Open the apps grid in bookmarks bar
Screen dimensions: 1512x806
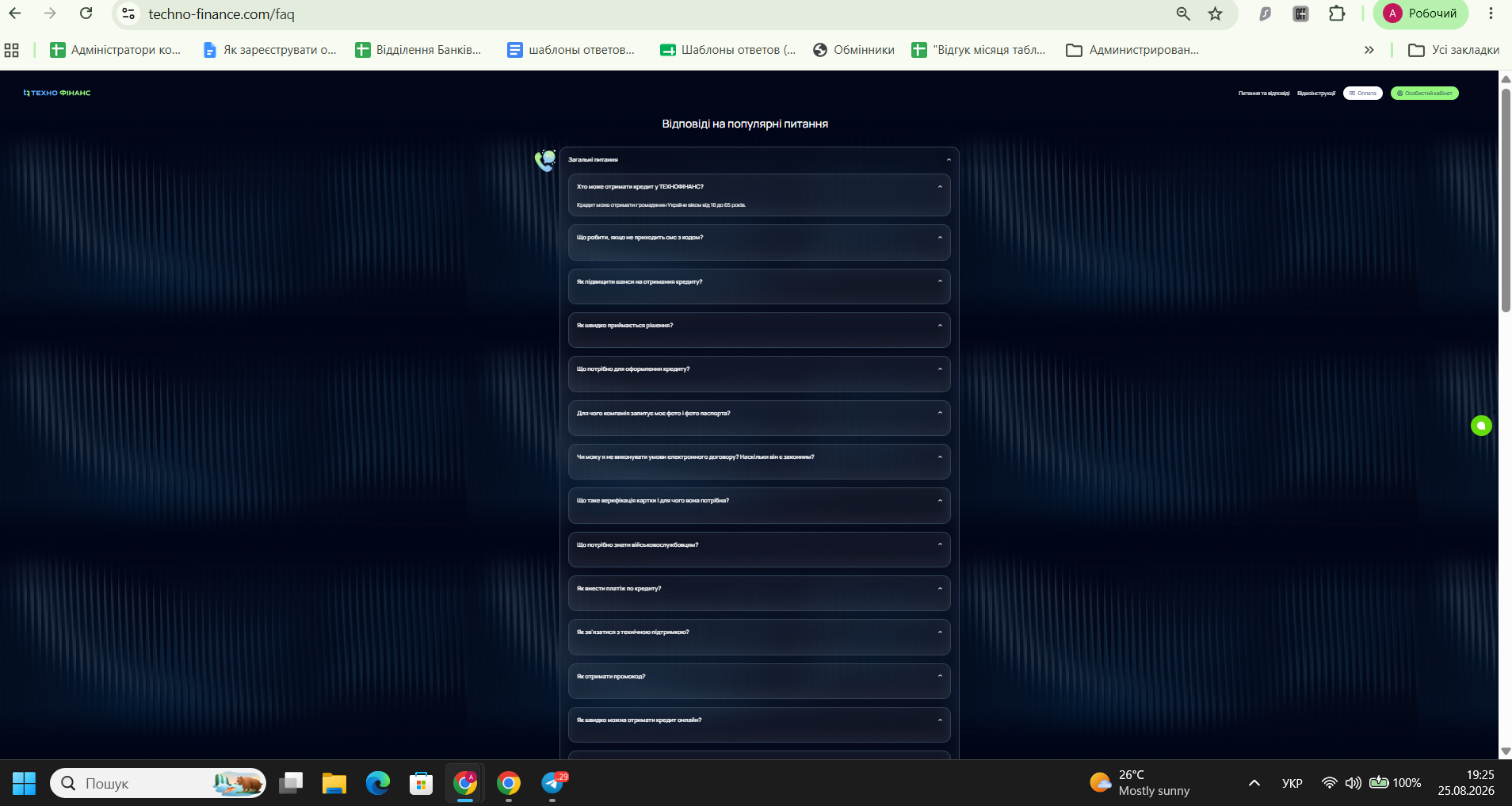(x=12, y=50)
